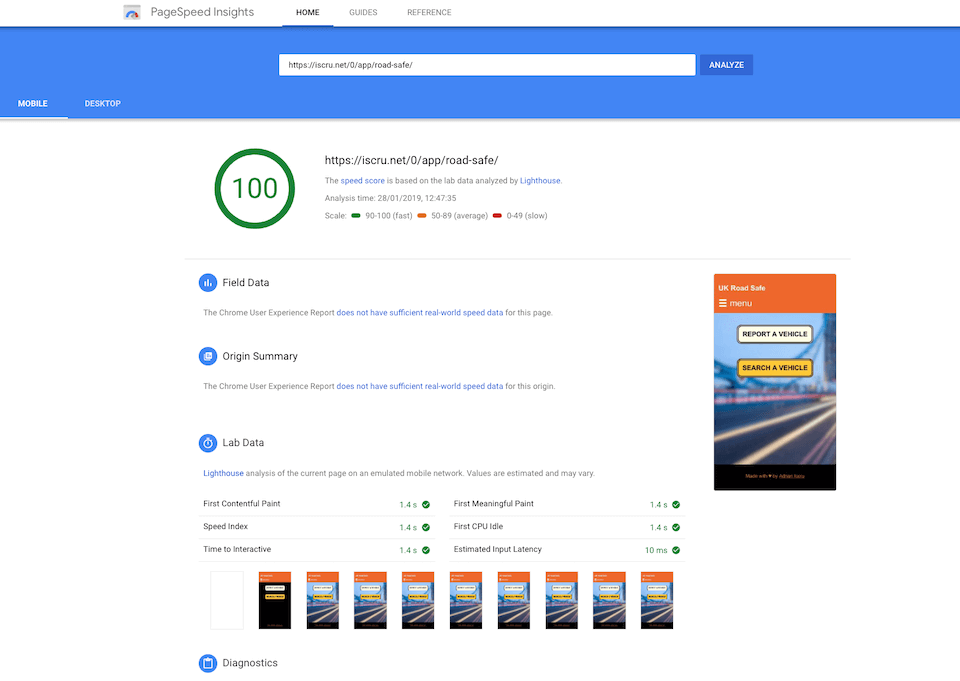Click the Lab Data heading

tap(243, 443)
